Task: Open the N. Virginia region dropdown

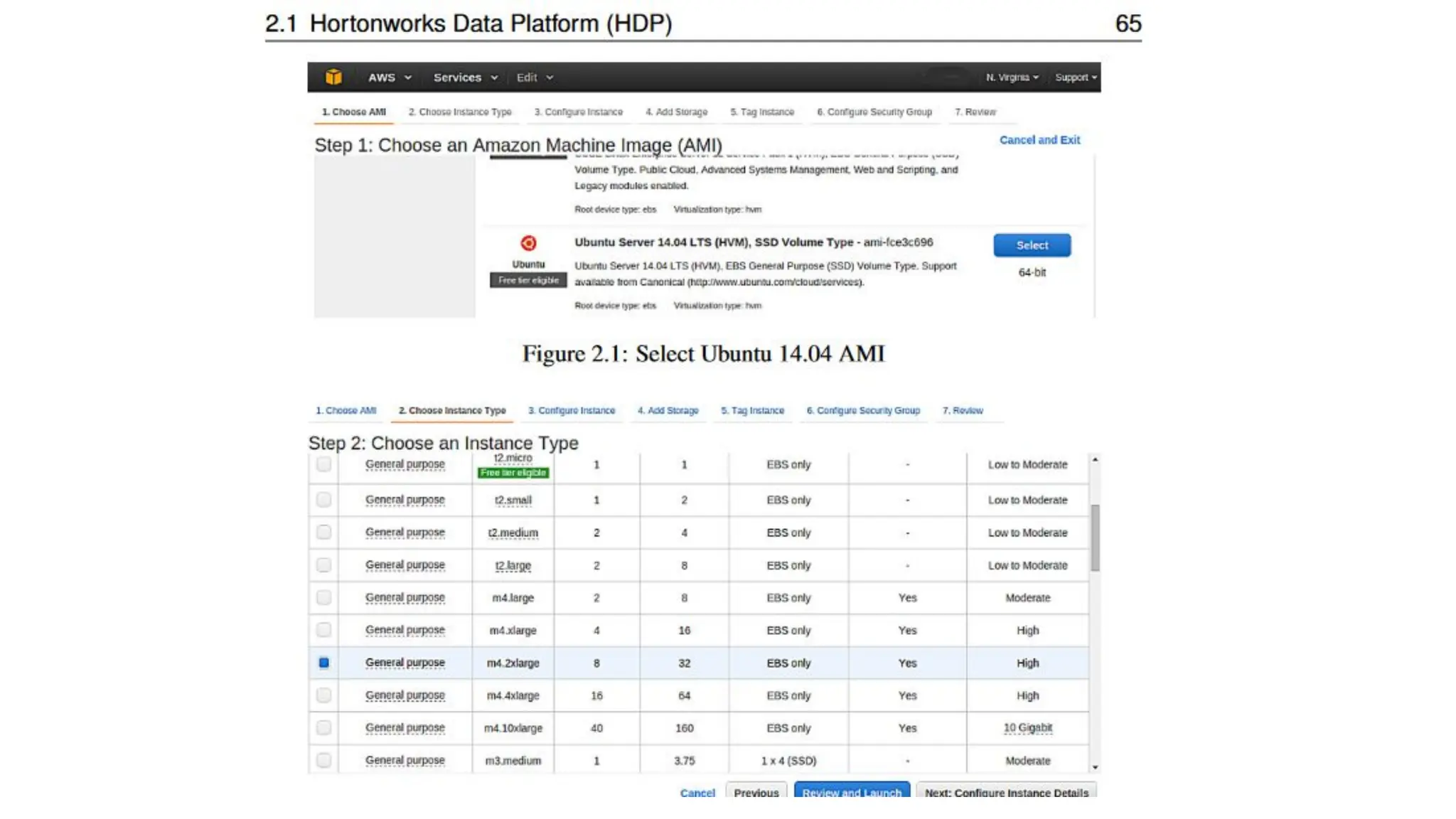Action: pyautogui.click(x=1012, y=77)
